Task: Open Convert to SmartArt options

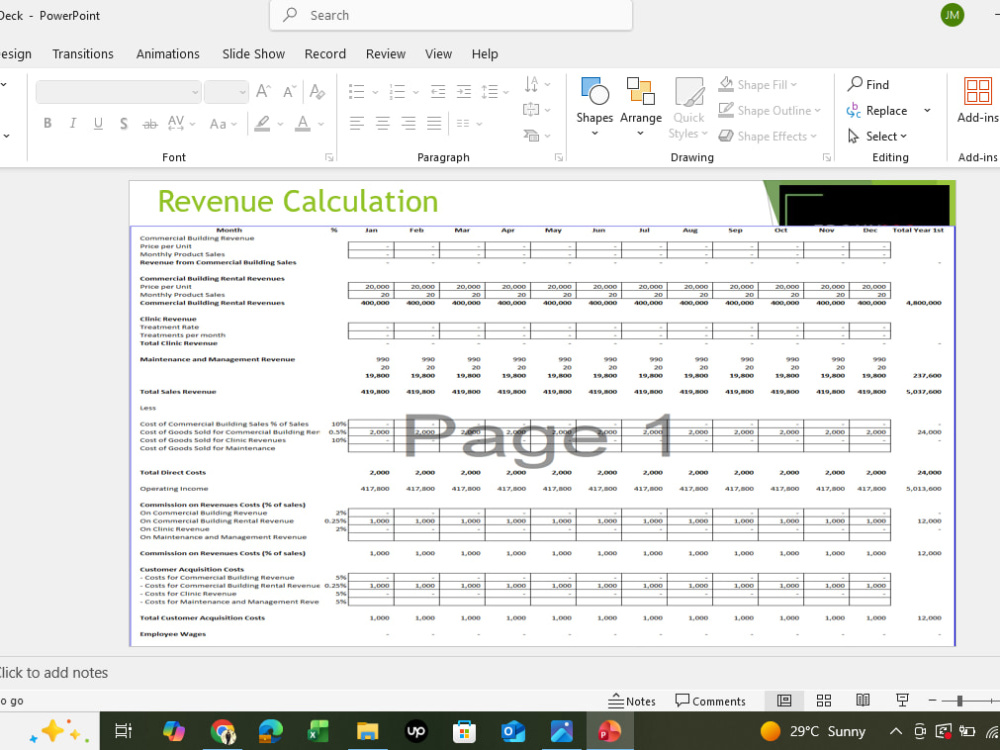Action: pos(534,135)
